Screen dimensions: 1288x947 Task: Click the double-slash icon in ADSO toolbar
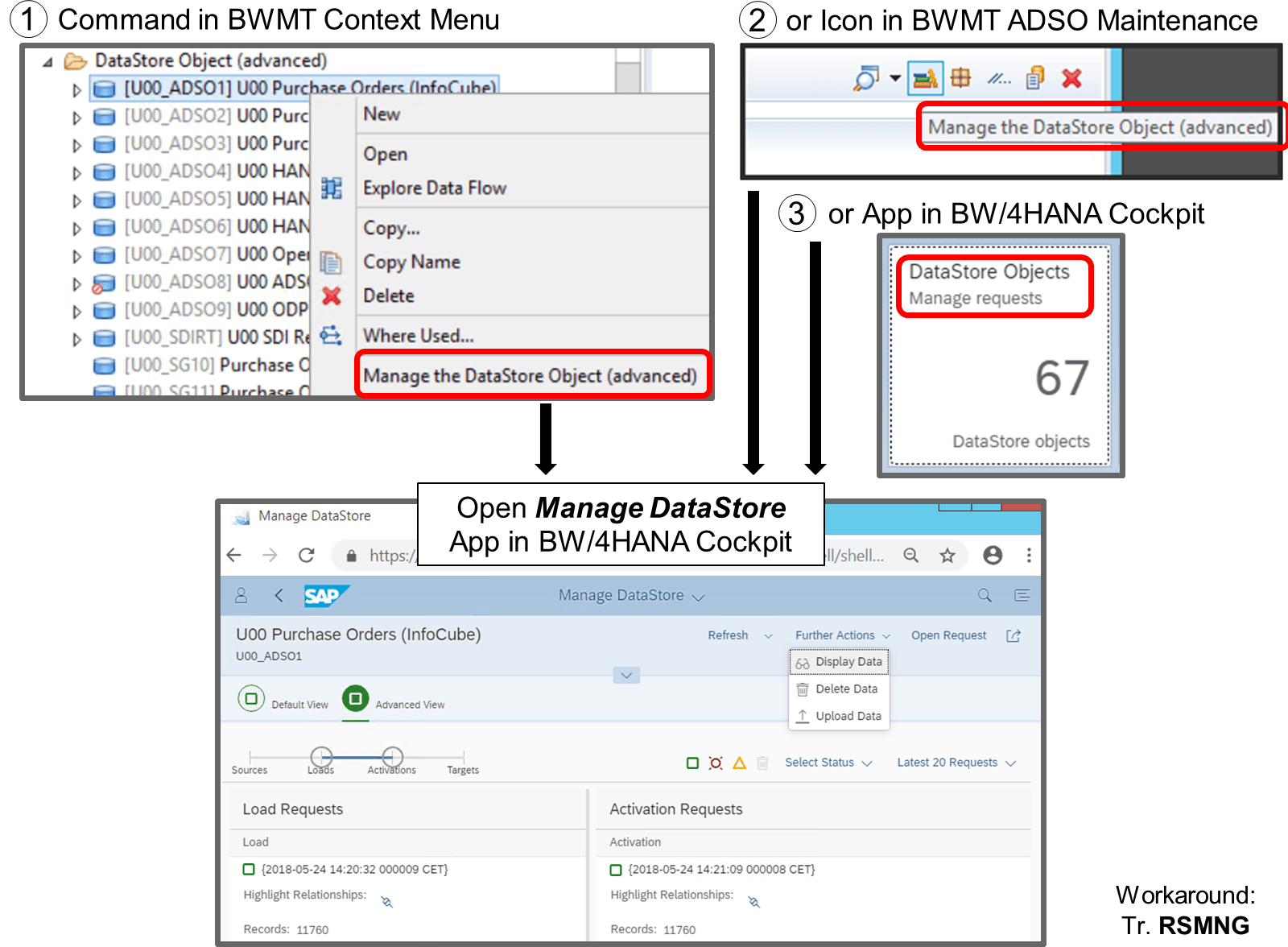(x=999, y=78)
